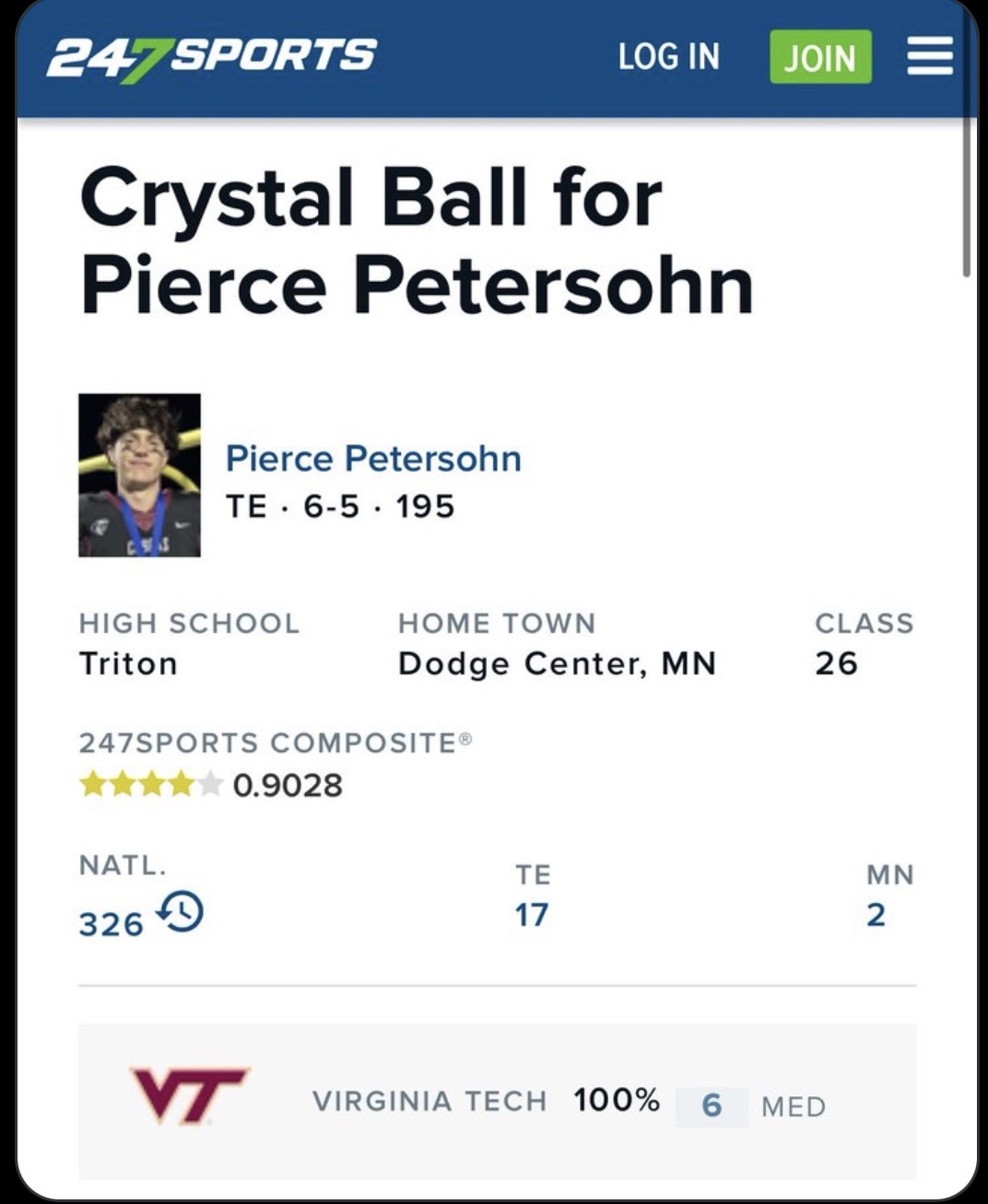The height and width of the screenshot is (1204, 988).
Task: Click the Virginia Tech prediction count 6
Action: point(711,1105)
